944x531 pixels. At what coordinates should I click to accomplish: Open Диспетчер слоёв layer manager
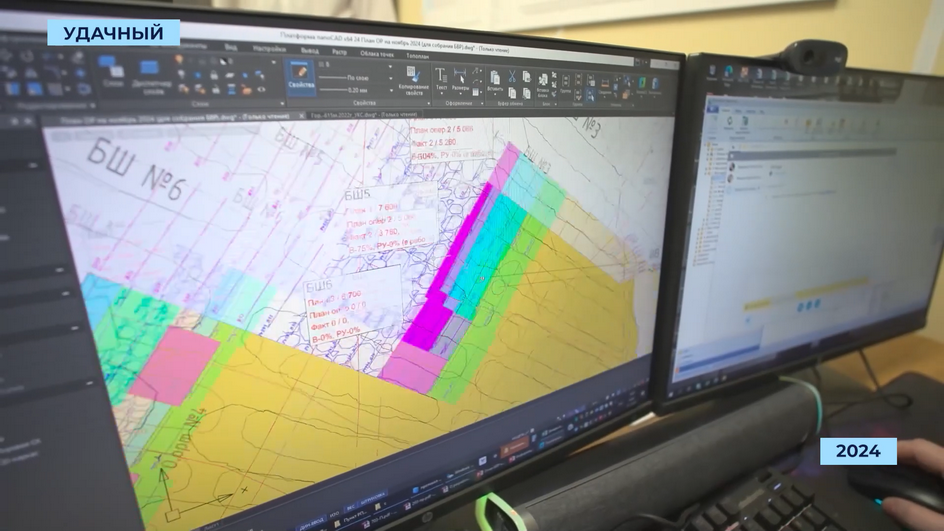click(x=151, y=77)
